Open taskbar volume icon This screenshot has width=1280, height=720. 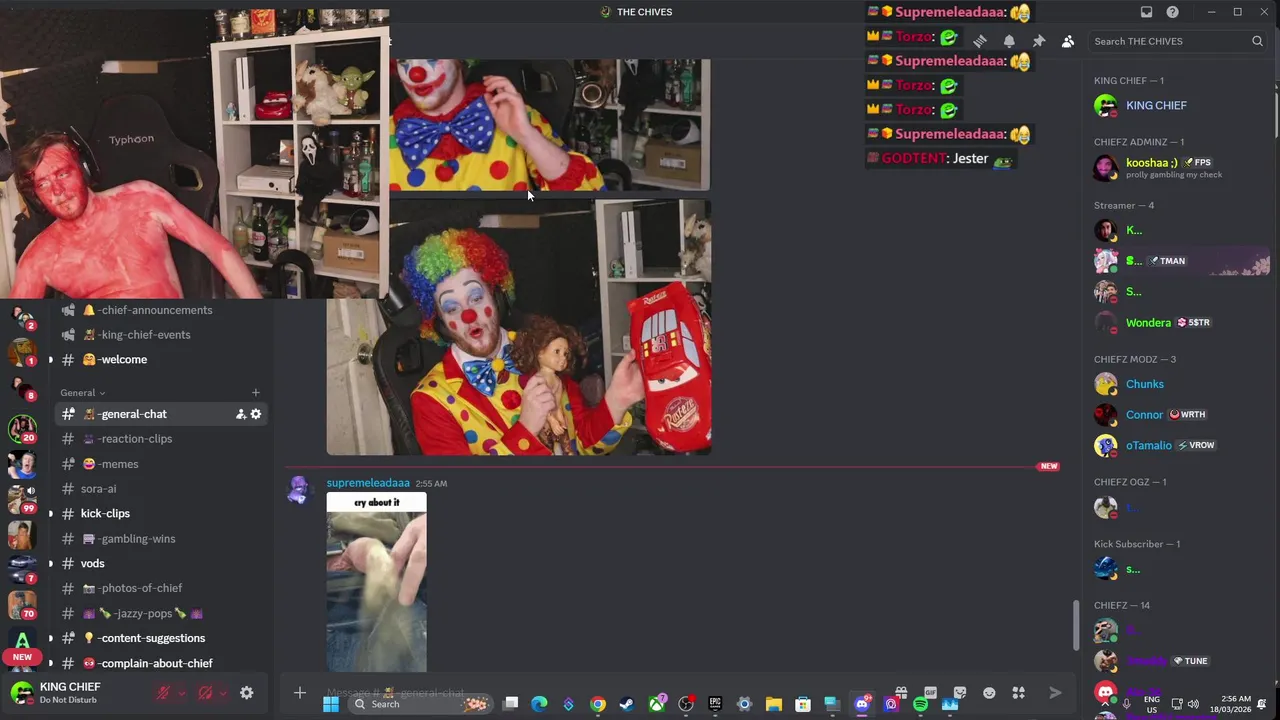tap(1193, 704)
